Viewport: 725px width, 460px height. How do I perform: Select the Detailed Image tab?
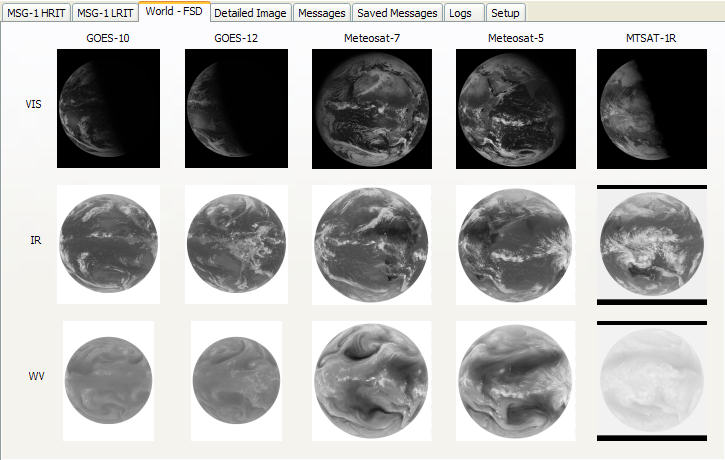coord(250,13)
